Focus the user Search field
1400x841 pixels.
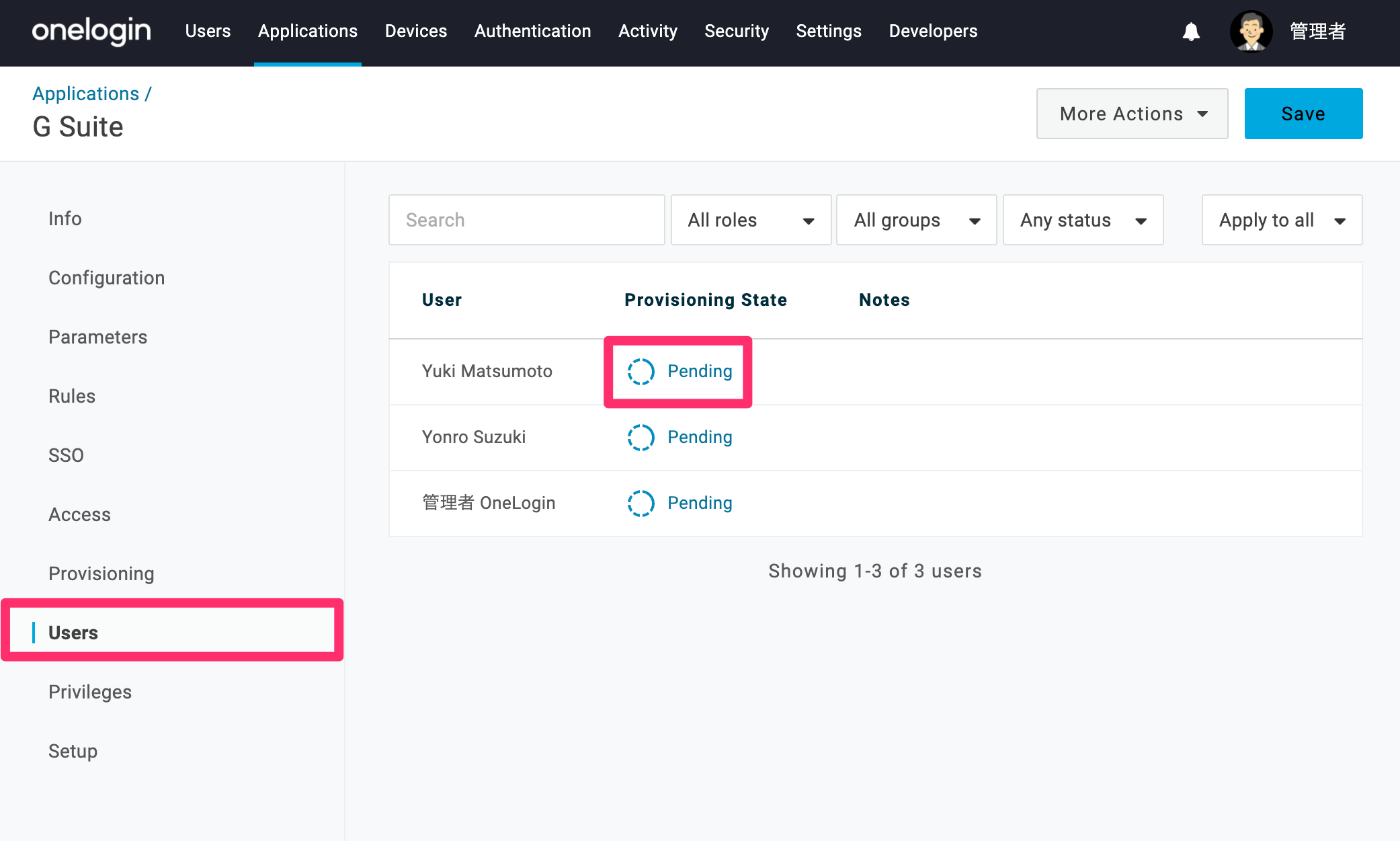click(527, 220)
